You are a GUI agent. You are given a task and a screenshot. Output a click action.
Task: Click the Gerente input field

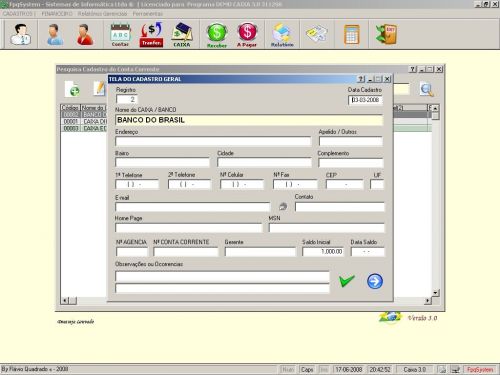(260, 252)
